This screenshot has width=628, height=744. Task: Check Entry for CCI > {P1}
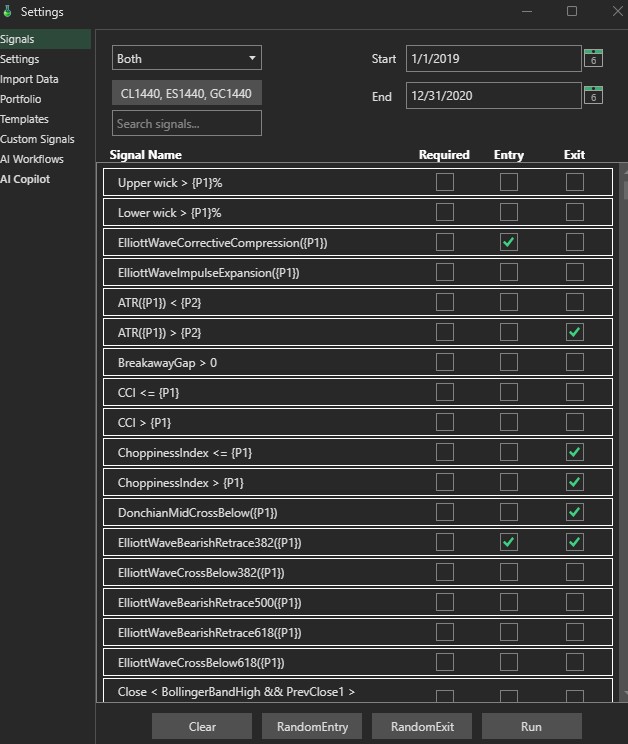[509, 422]
